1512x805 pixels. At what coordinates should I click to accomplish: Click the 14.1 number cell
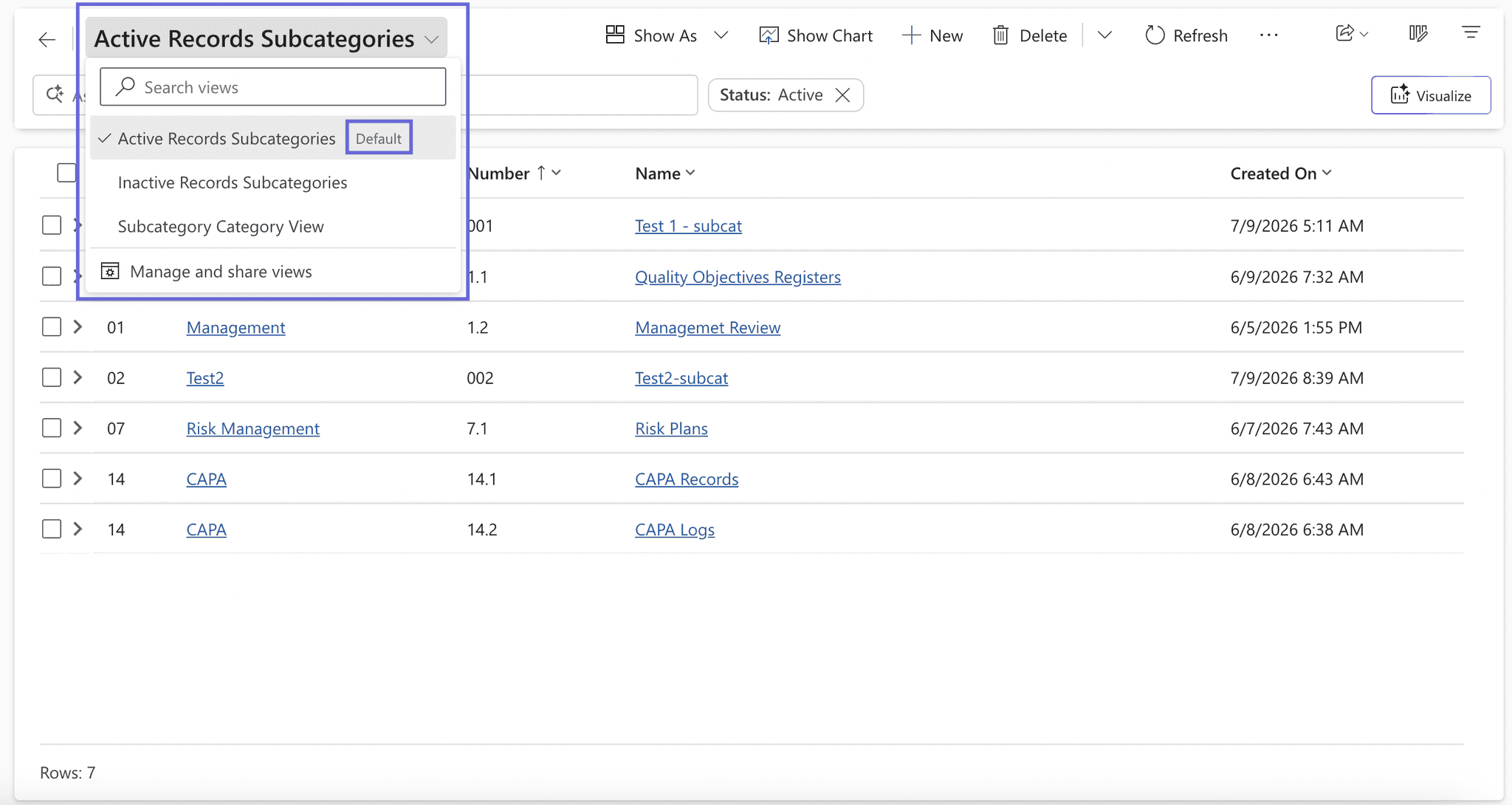[x=481, y=479]
